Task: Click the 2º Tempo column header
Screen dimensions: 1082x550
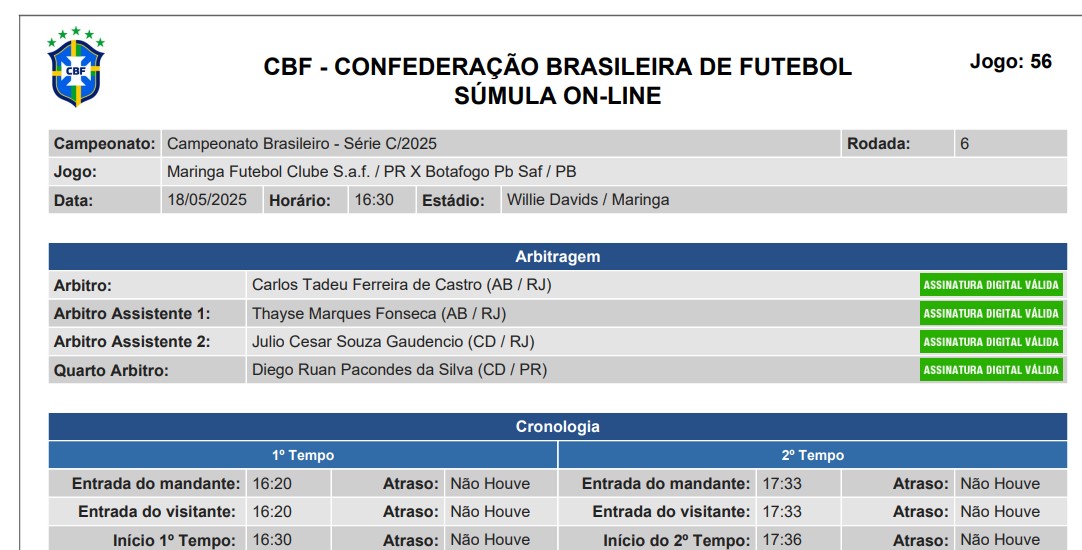Action: click(813, 455)
